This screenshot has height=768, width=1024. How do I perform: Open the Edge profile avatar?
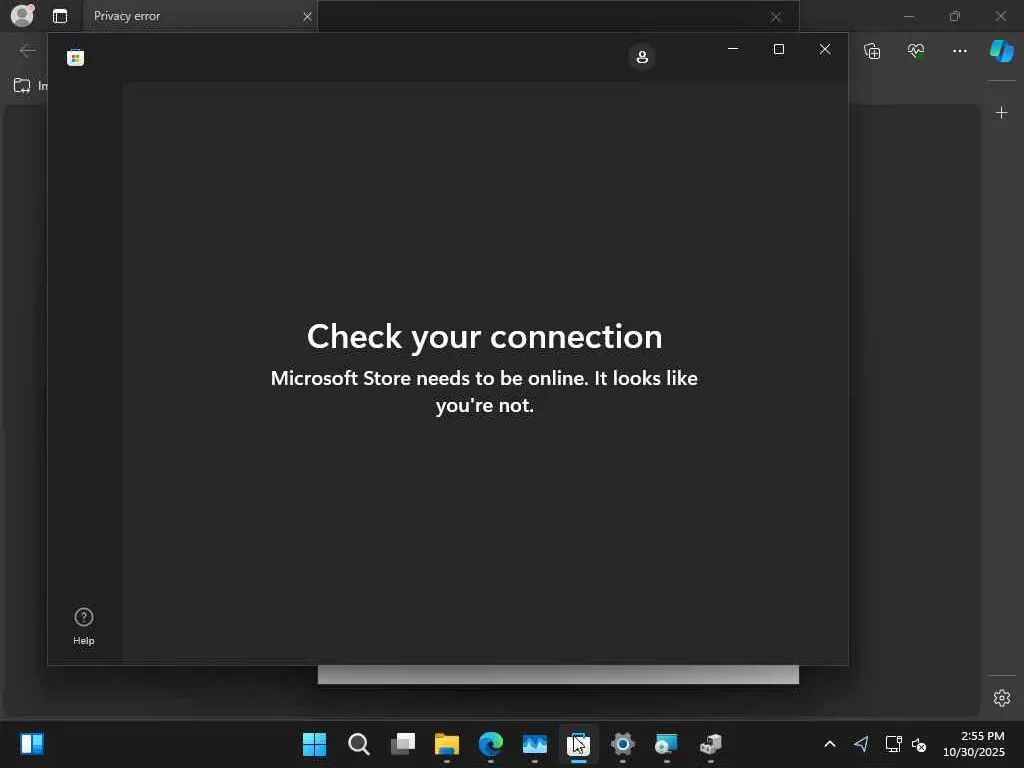pyautogui.click(x=22, y=15)
